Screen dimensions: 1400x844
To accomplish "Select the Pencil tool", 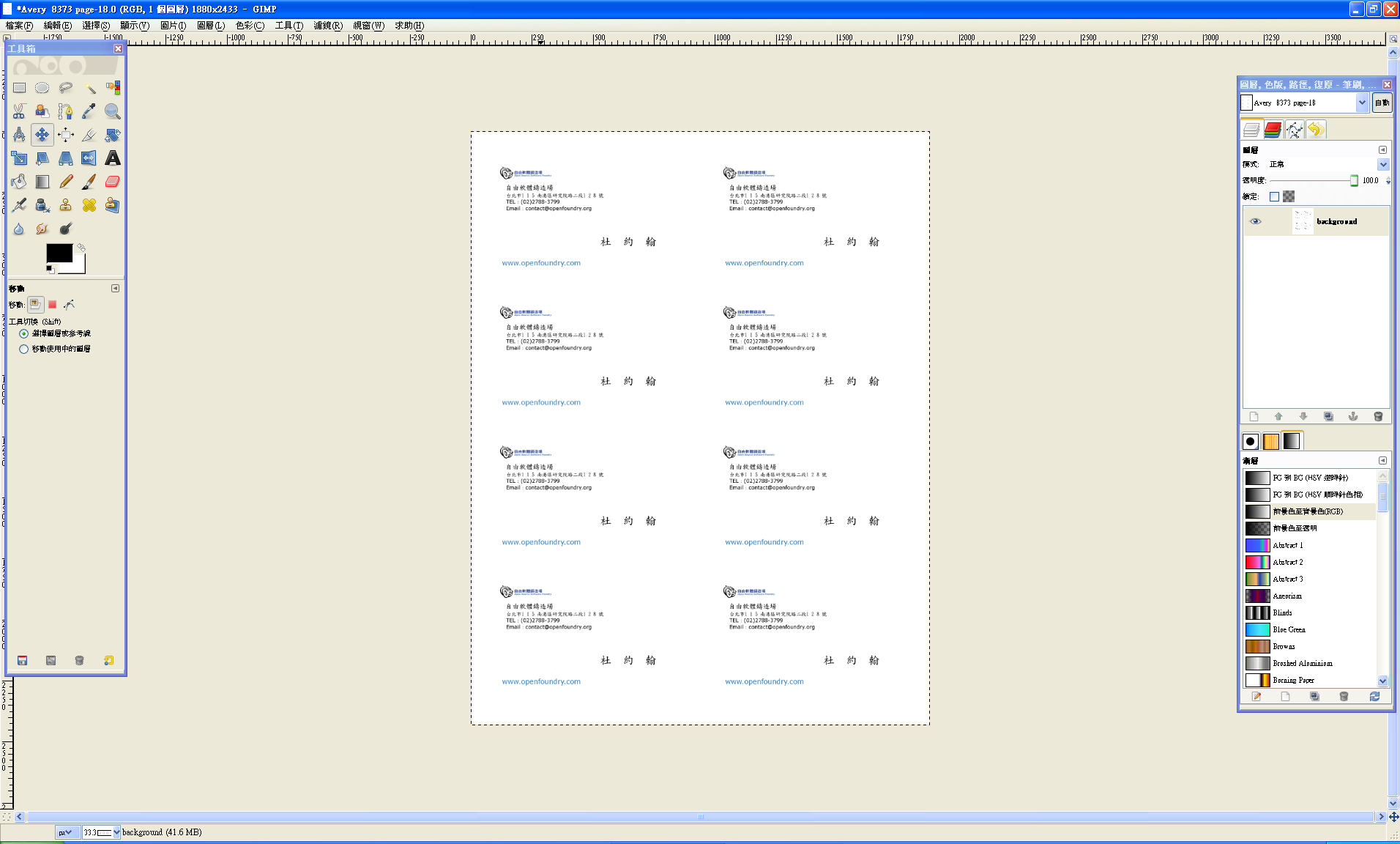I will [66, 182].
